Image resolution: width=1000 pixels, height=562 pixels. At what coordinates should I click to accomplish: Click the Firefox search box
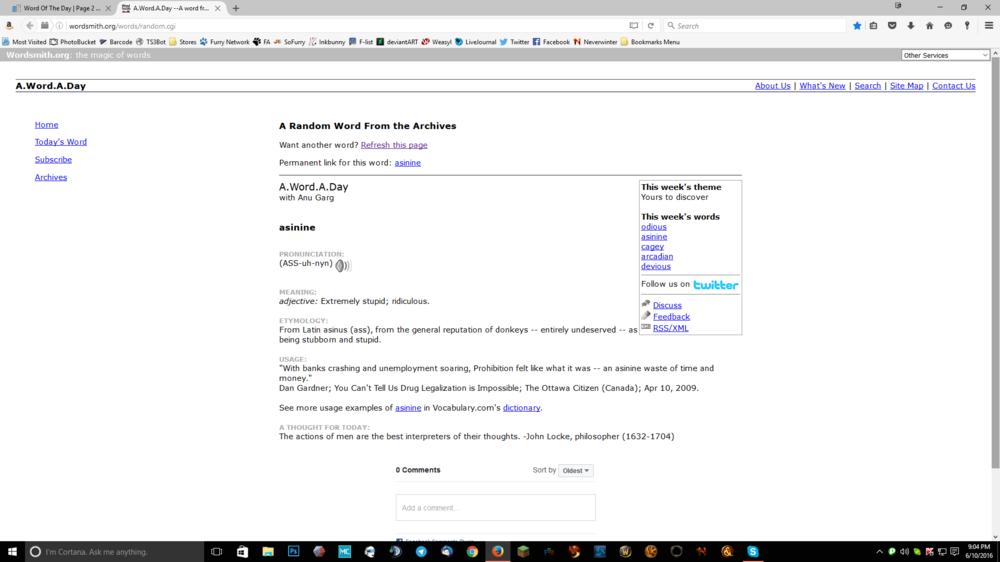(x=755, y=26)
